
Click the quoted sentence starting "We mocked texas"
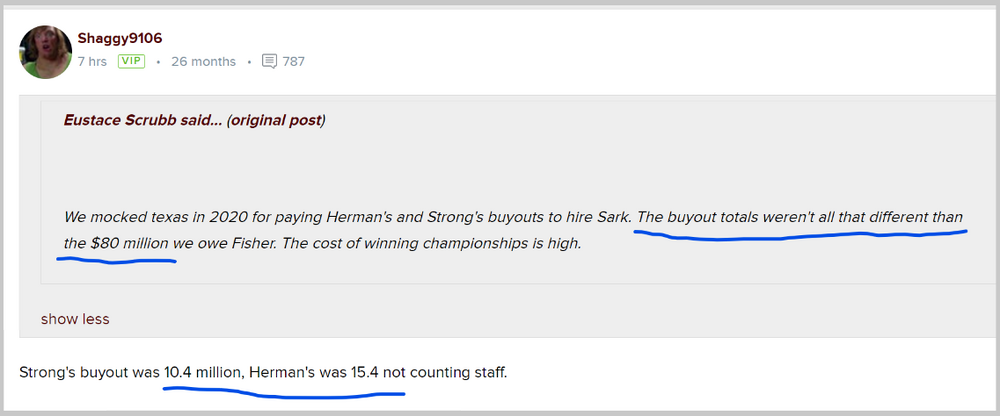(200, 217)
